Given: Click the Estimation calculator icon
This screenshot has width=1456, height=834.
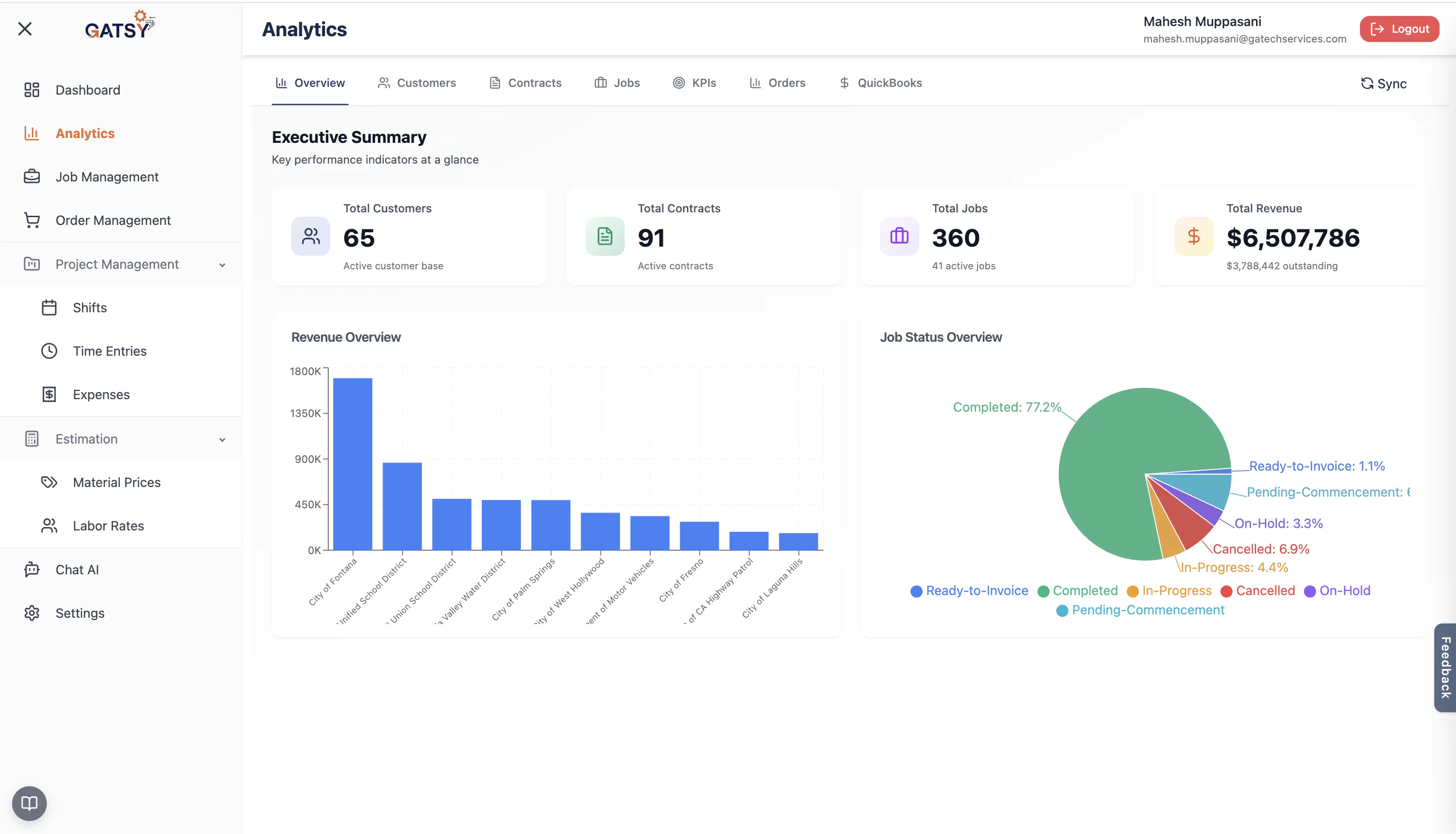Looking at the screenshot, I should click(31, 439).
